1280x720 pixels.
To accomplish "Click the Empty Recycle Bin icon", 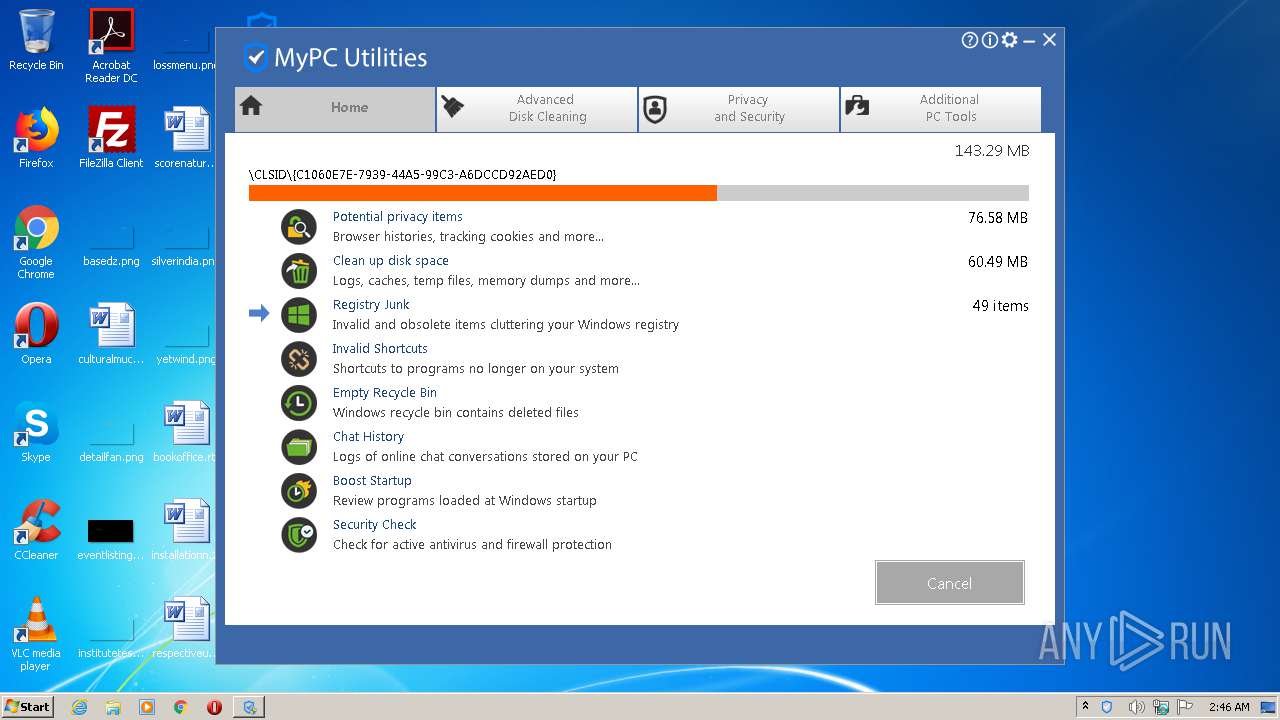I will click(x=298, y=403).
